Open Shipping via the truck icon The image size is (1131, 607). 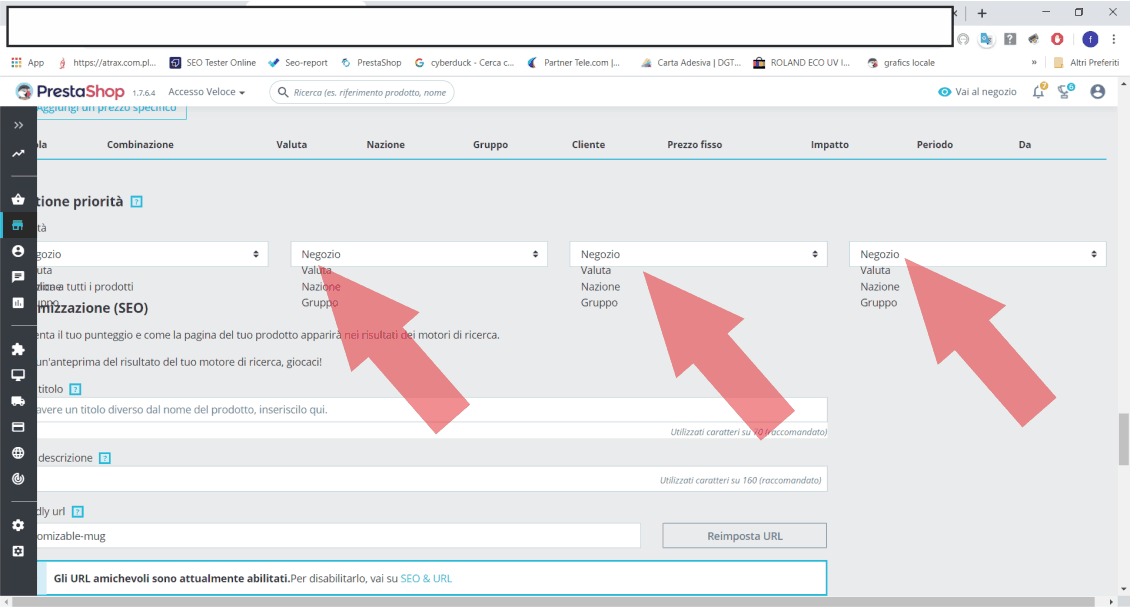(18, 401)
